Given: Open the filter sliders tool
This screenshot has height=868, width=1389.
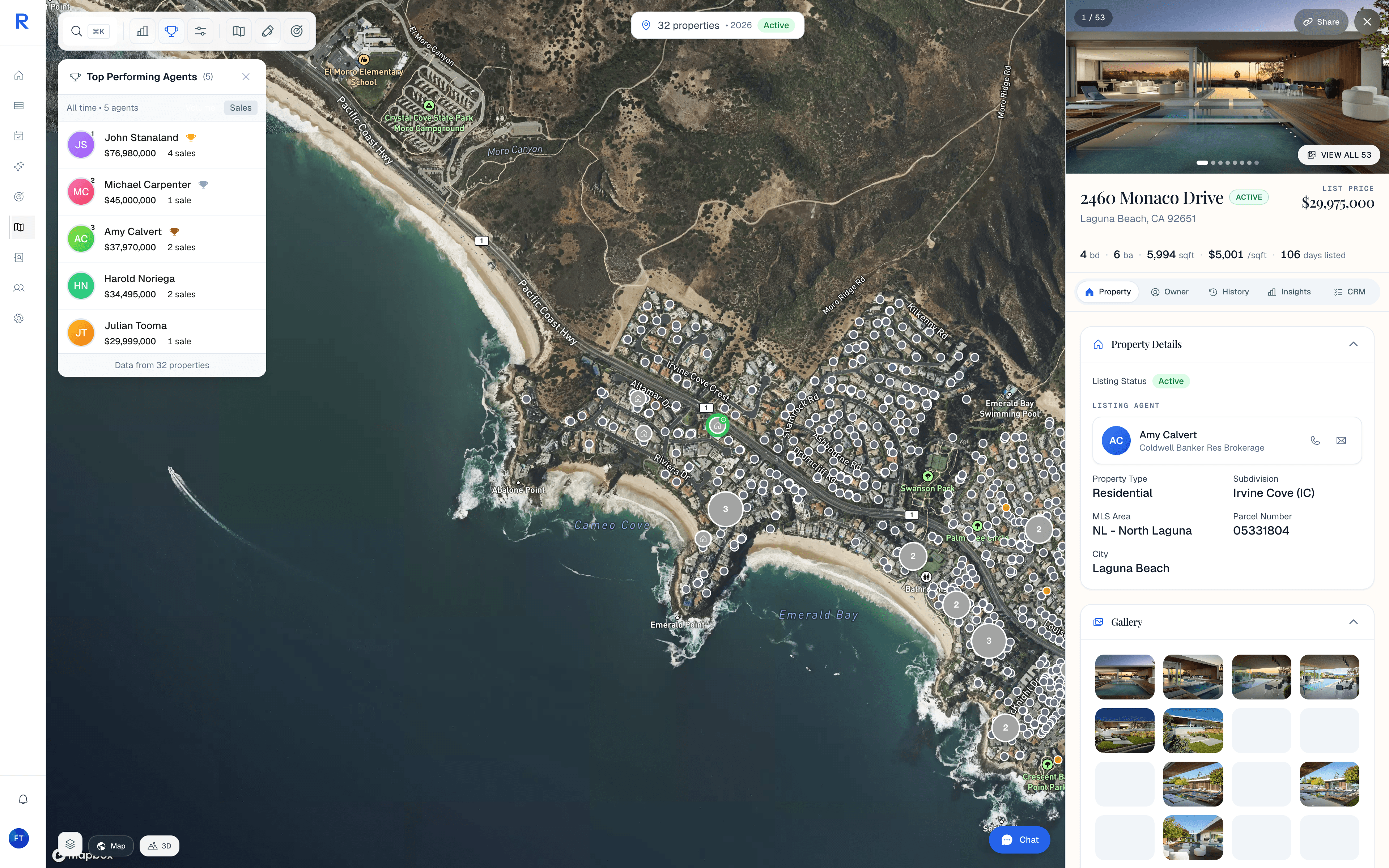Looking at the screenshot, I should 200,31.
